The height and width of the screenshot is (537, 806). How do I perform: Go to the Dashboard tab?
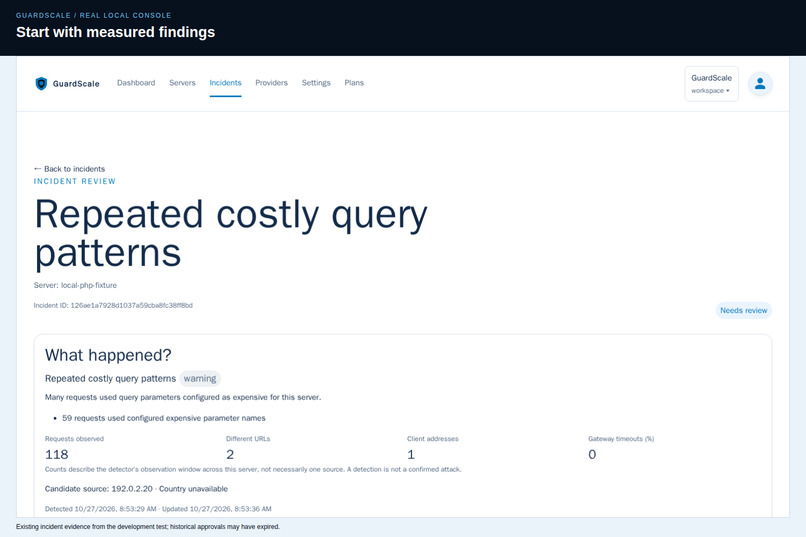pyautogui.click(x=136, y=83)
